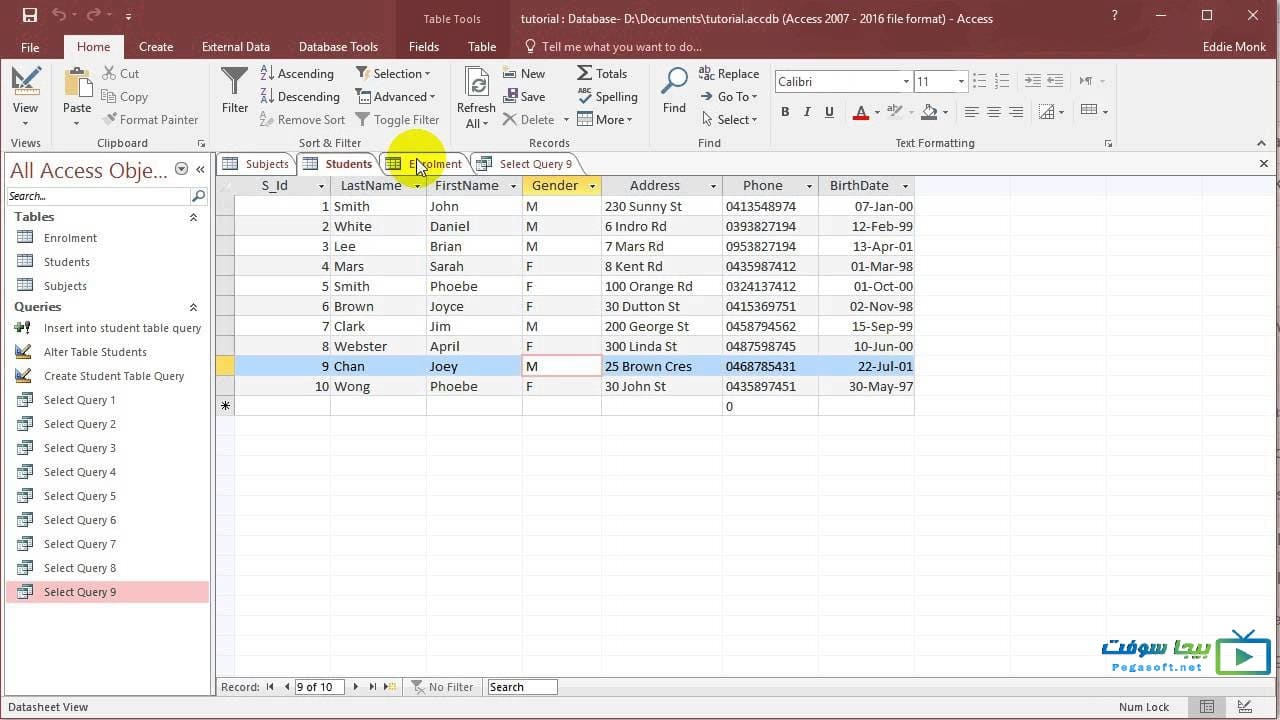
Task: Click the Save icon in the title bar
Action: click(29, 16)
